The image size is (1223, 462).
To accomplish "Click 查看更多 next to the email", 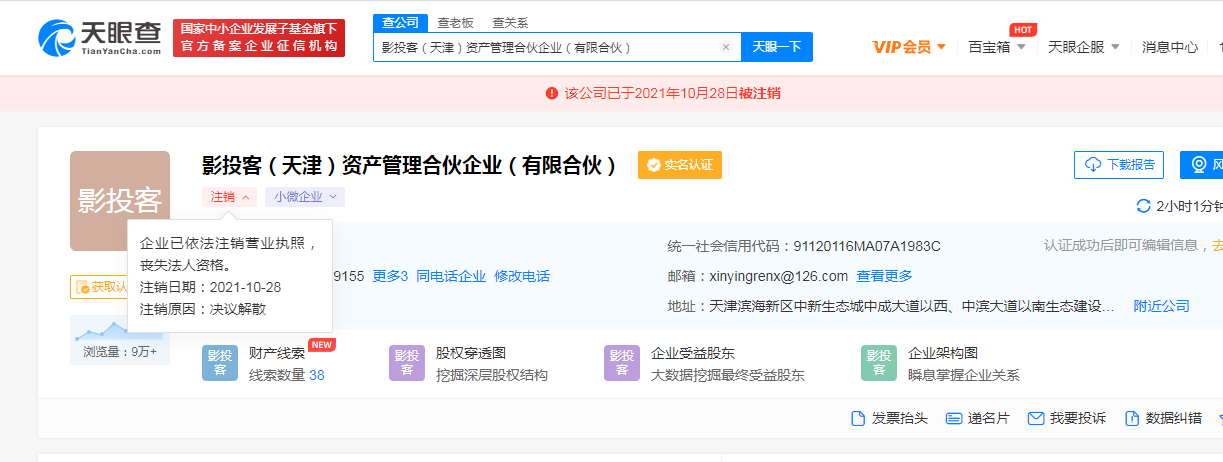I will 884,276.
